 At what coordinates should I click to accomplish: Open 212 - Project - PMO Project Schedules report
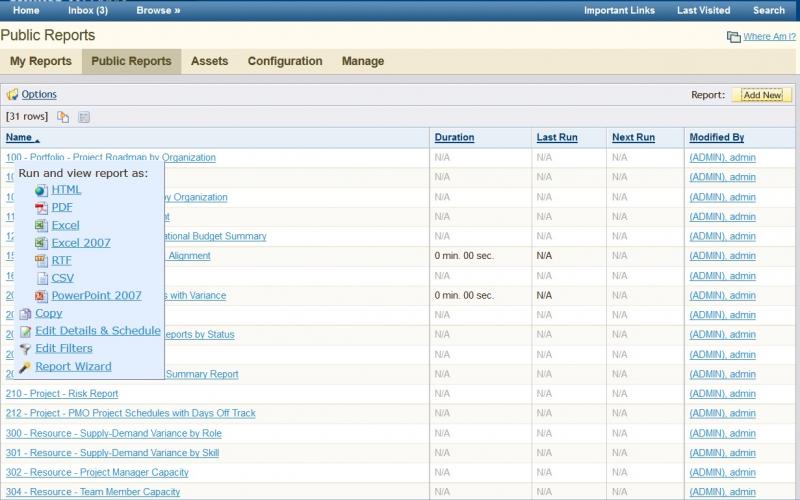tap(131, 413)
